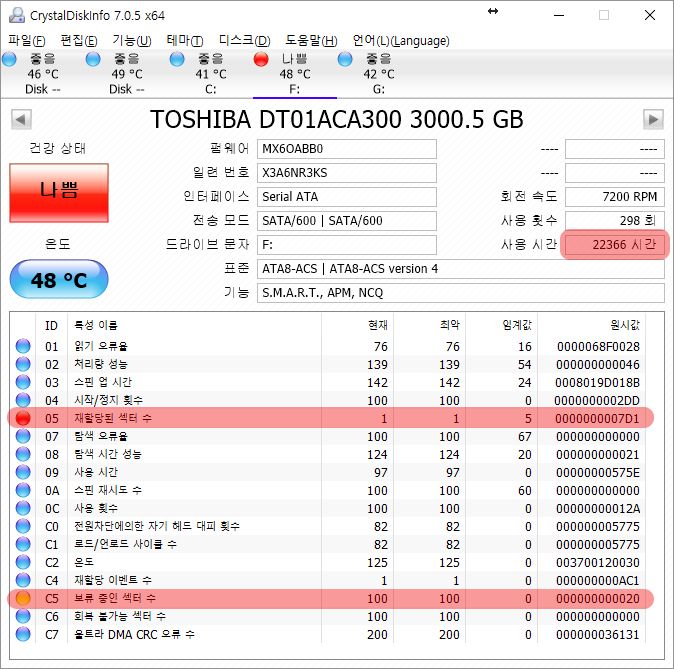Select the 42 °C G: drive tab
The image size is (674, 669).
[378, 74]
